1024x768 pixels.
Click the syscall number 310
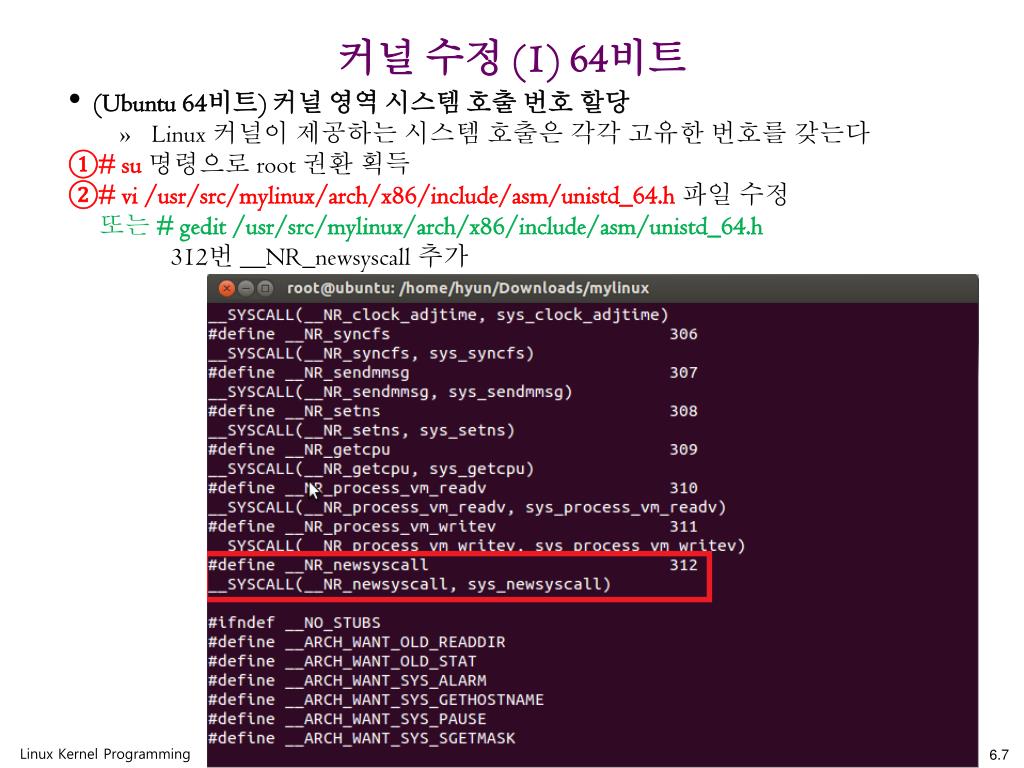pyautogui.click(x=683, y=488)
